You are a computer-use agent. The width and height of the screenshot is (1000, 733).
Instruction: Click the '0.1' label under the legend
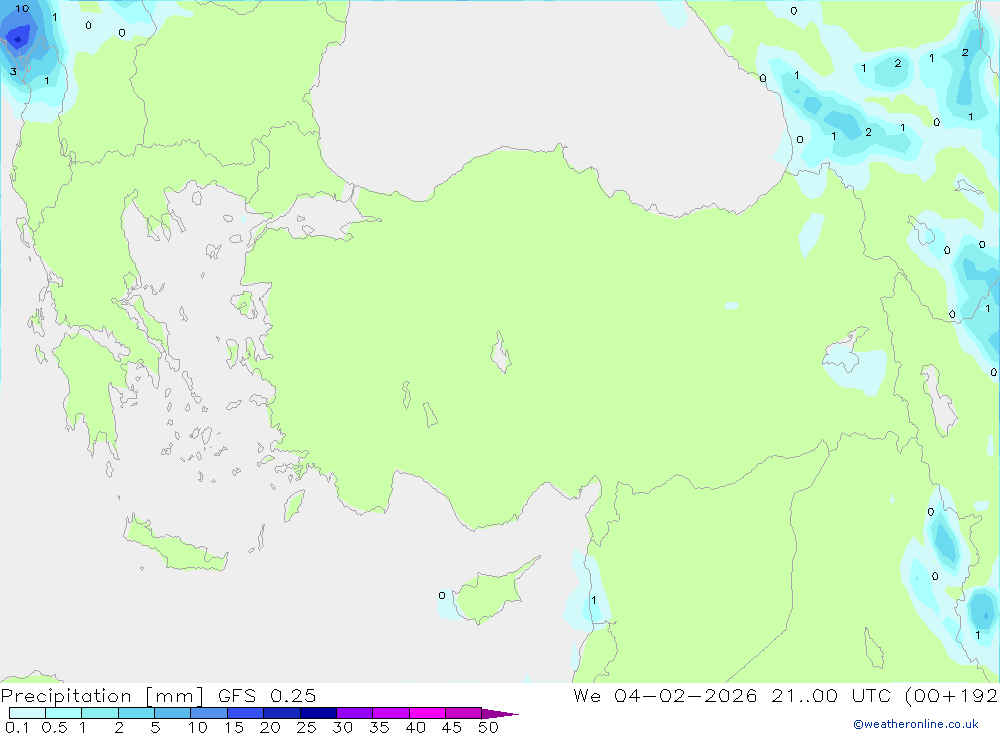coord(17,727)
